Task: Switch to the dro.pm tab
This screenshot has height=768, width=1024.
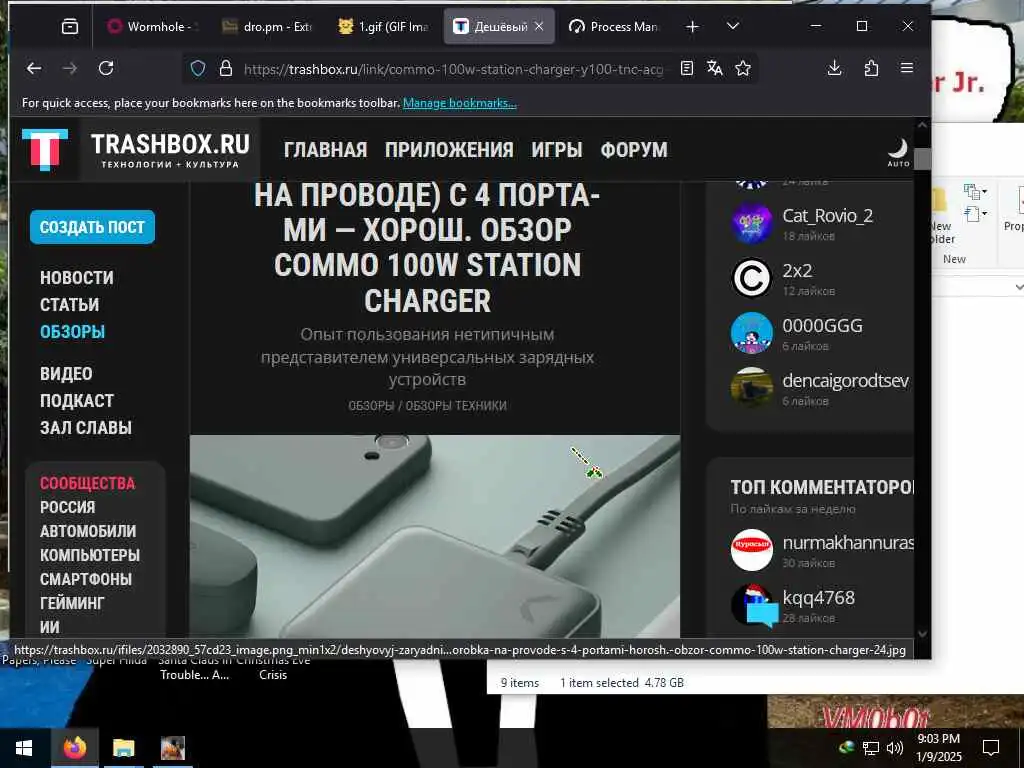Action: (266, 27)
